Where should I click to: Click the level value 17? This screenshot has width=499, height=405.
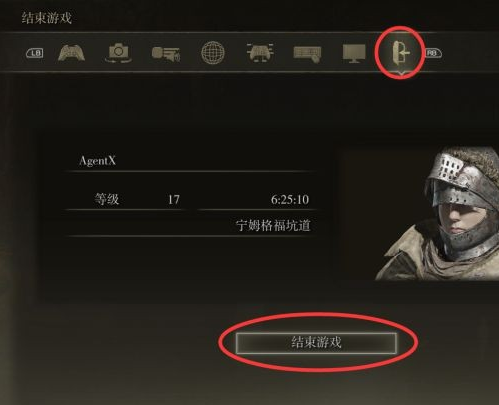pos(173,199)
